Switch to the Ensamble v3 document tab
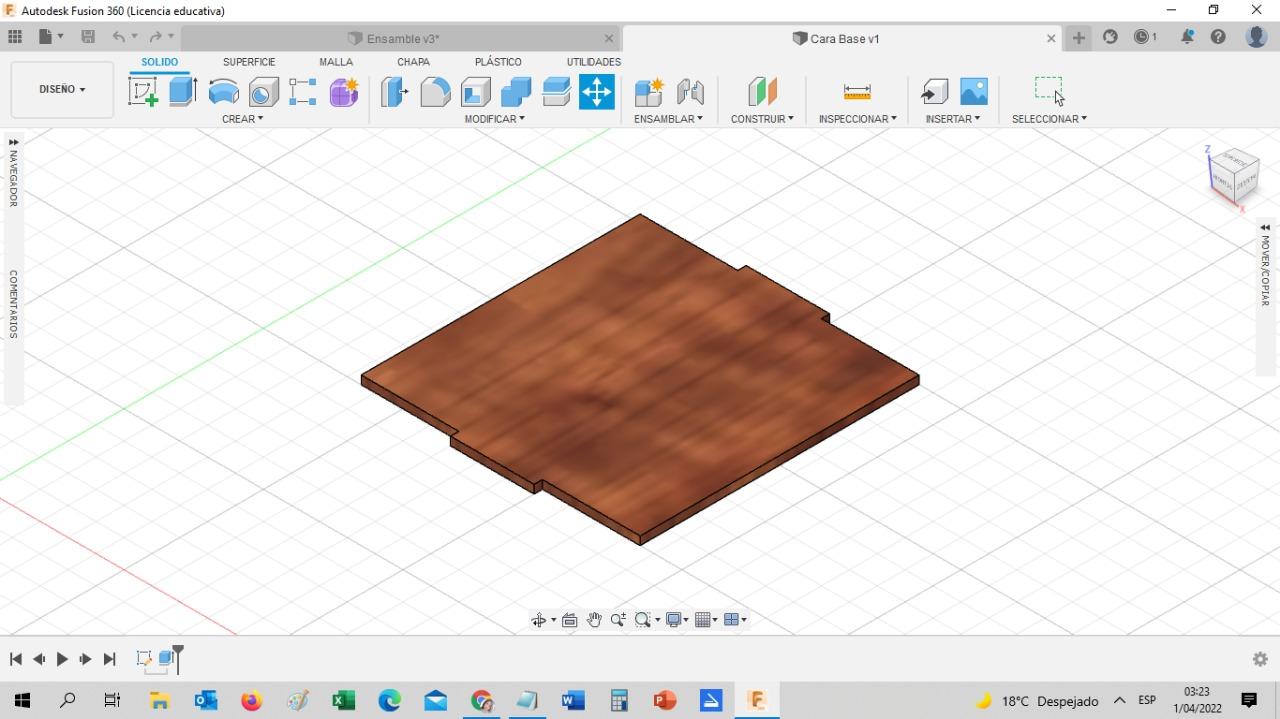 coord(400,38)
